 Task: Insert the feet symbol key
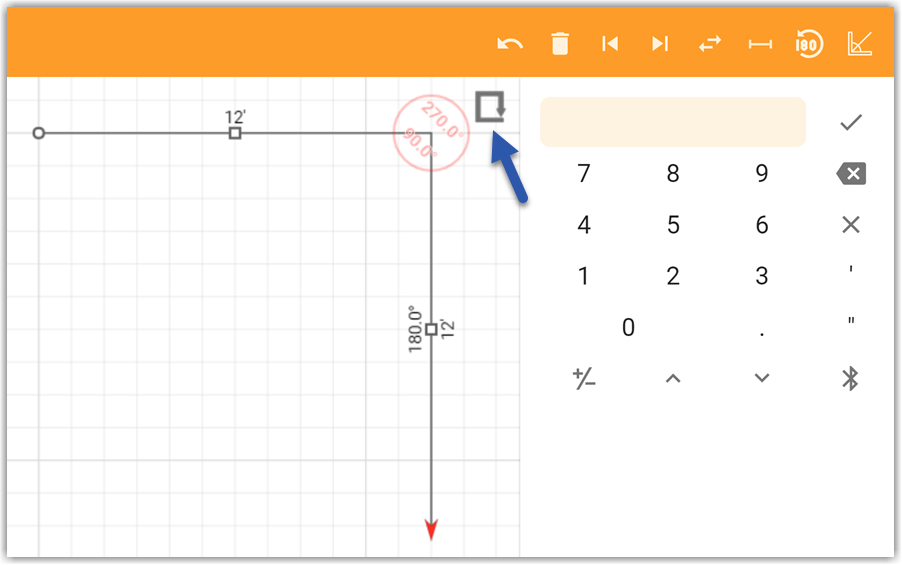tap(851, 269)
